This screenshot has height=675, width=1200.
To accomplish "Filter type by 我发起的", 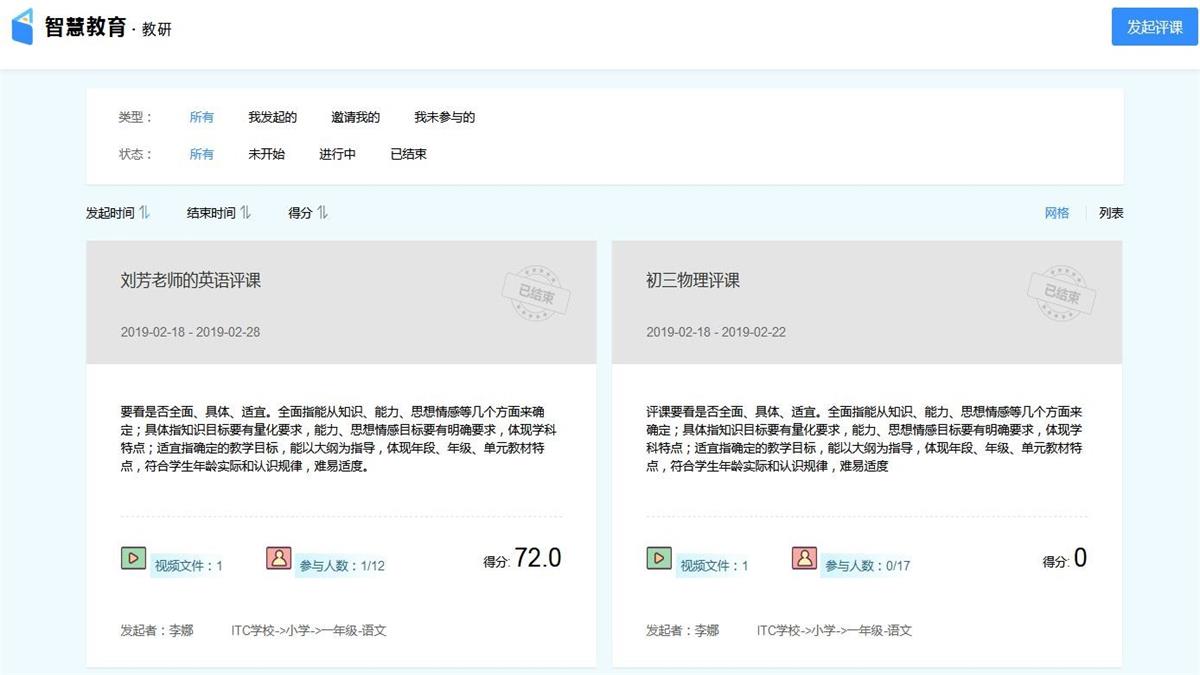I will coord(273,117).
